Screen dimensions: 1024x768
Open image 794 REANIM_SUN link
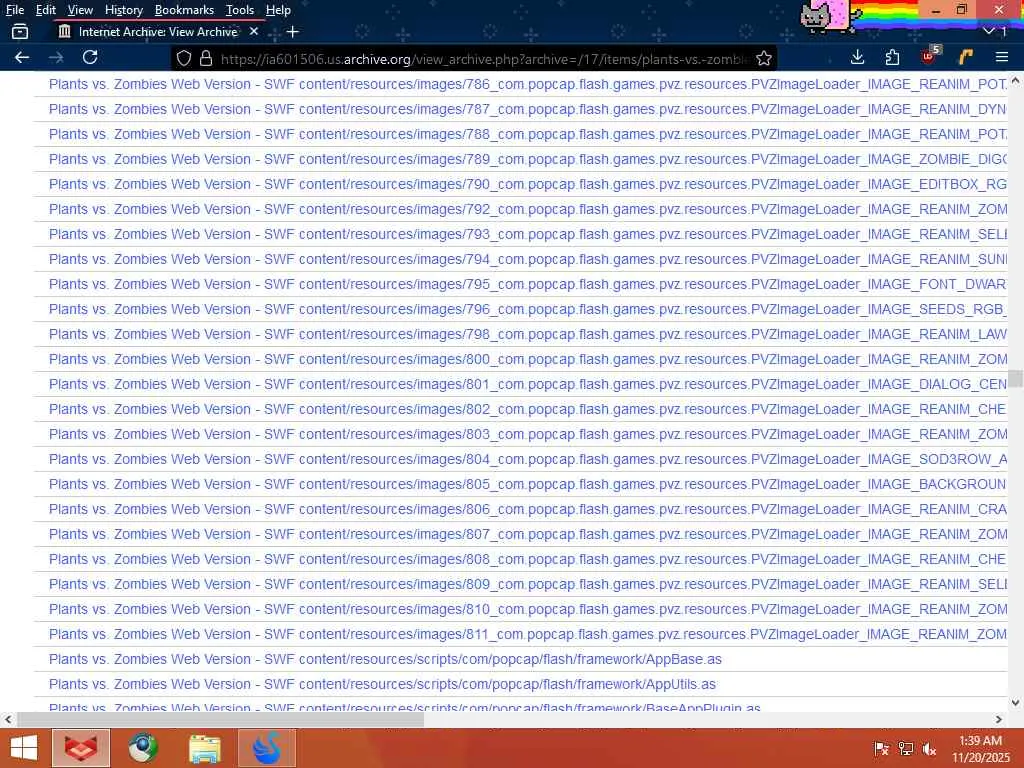(528, 259)
